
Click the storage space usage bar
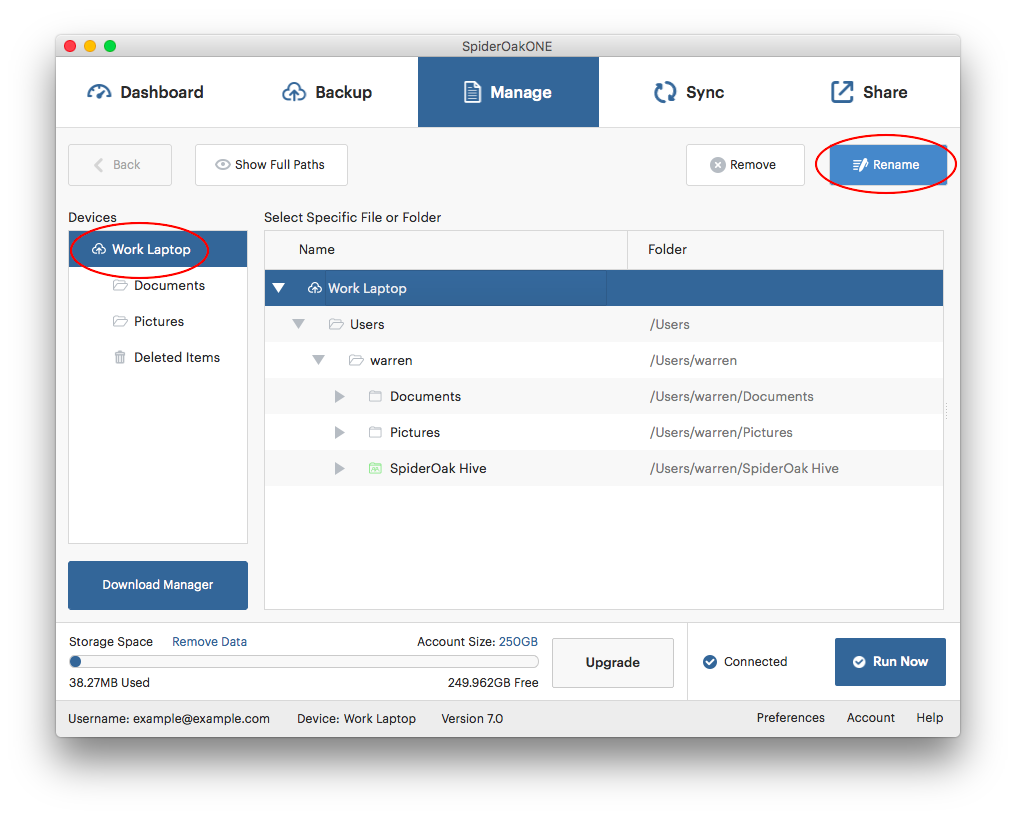304,662
